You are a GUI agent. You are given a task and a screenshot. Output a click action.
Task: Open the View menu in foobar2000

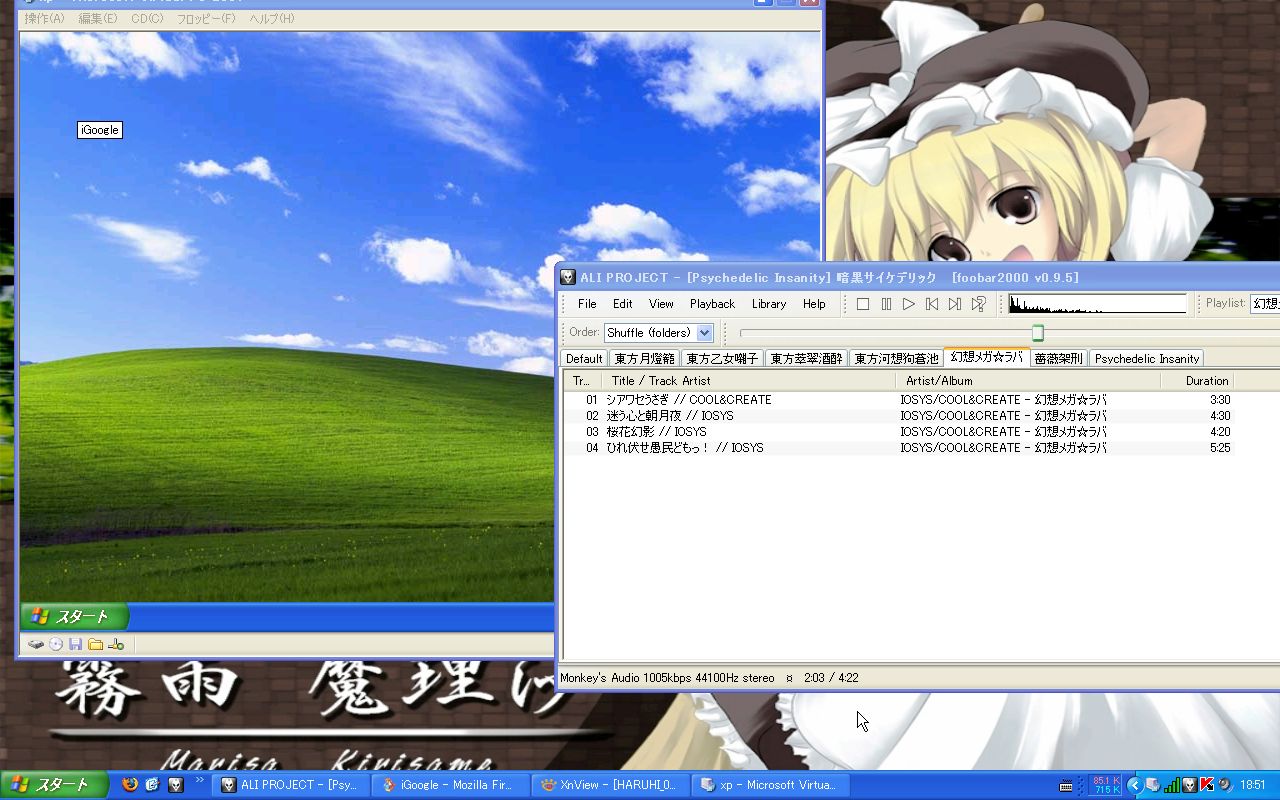[x=661, y=304]
